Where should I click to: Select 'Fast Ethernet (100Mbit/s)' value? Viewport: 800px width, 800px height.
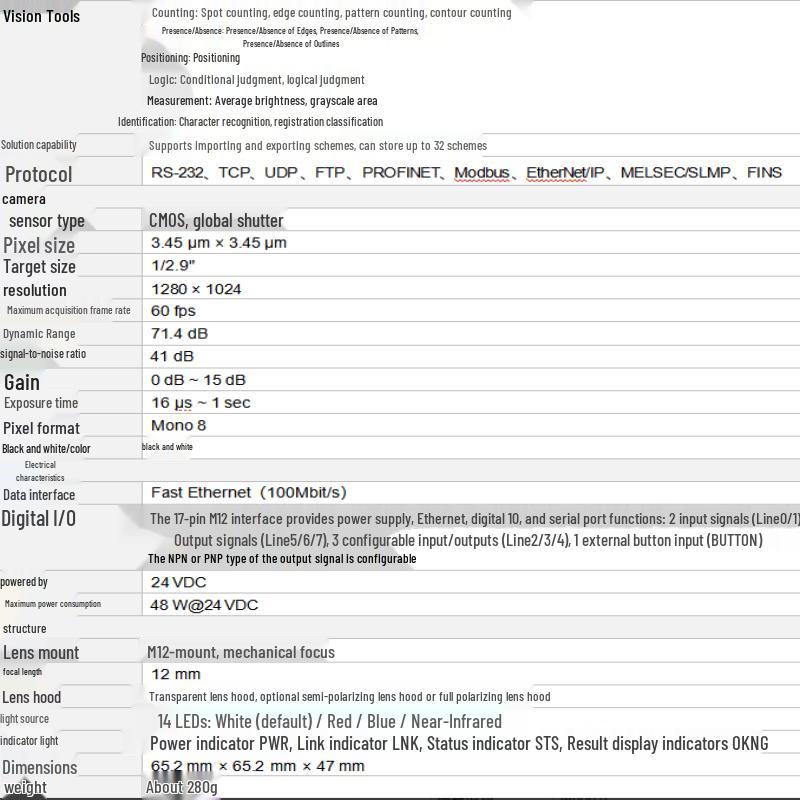click(249, 492)
